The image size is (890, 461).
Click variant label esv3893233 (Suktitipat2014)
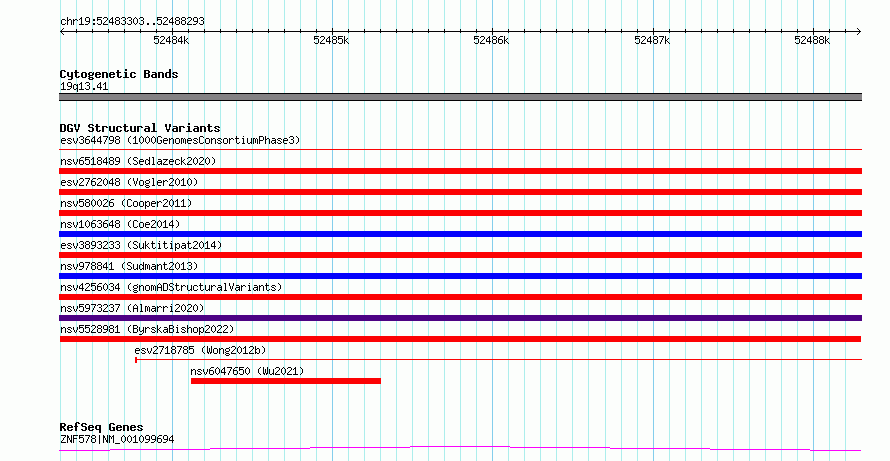point(141,245)
